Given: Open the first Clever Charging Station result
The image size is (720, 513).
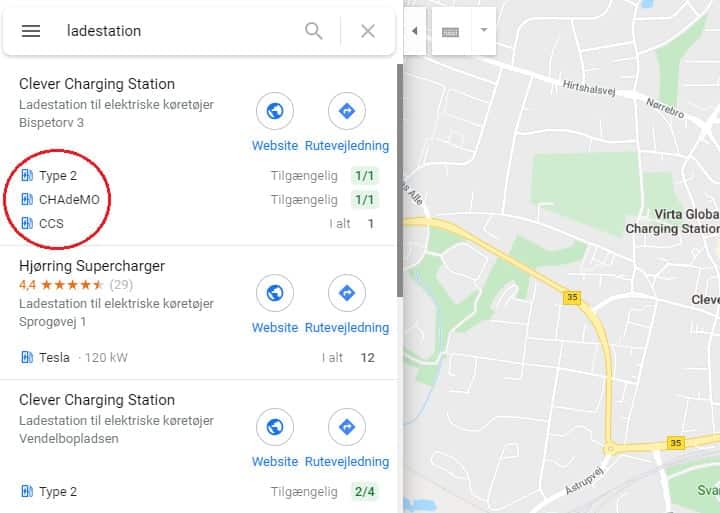Looking at the screenshot, I should (97, 84).
